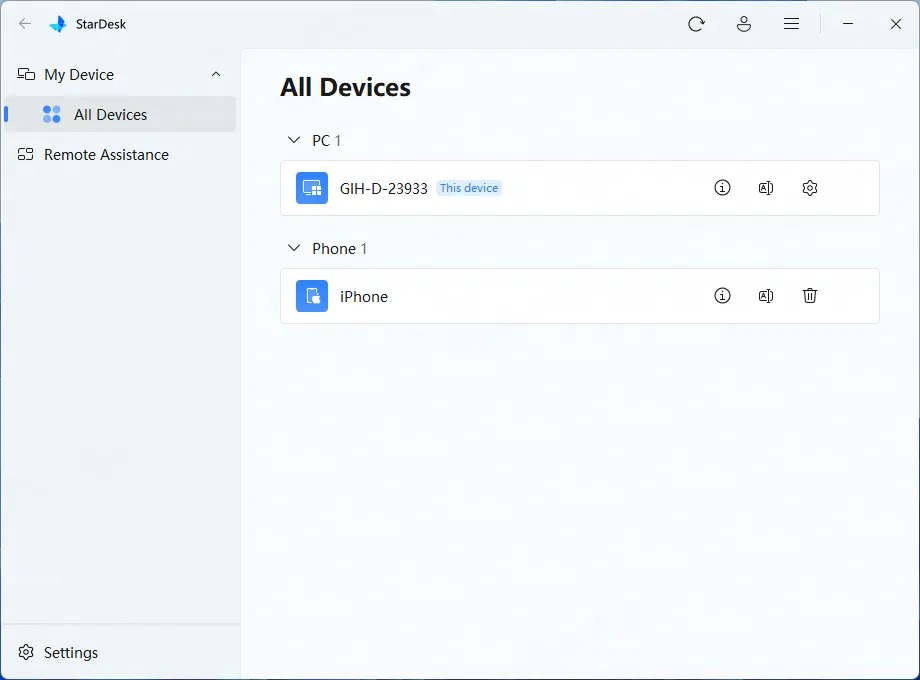
Task: Click the All Devices page heading
Action: click(345, 87)
